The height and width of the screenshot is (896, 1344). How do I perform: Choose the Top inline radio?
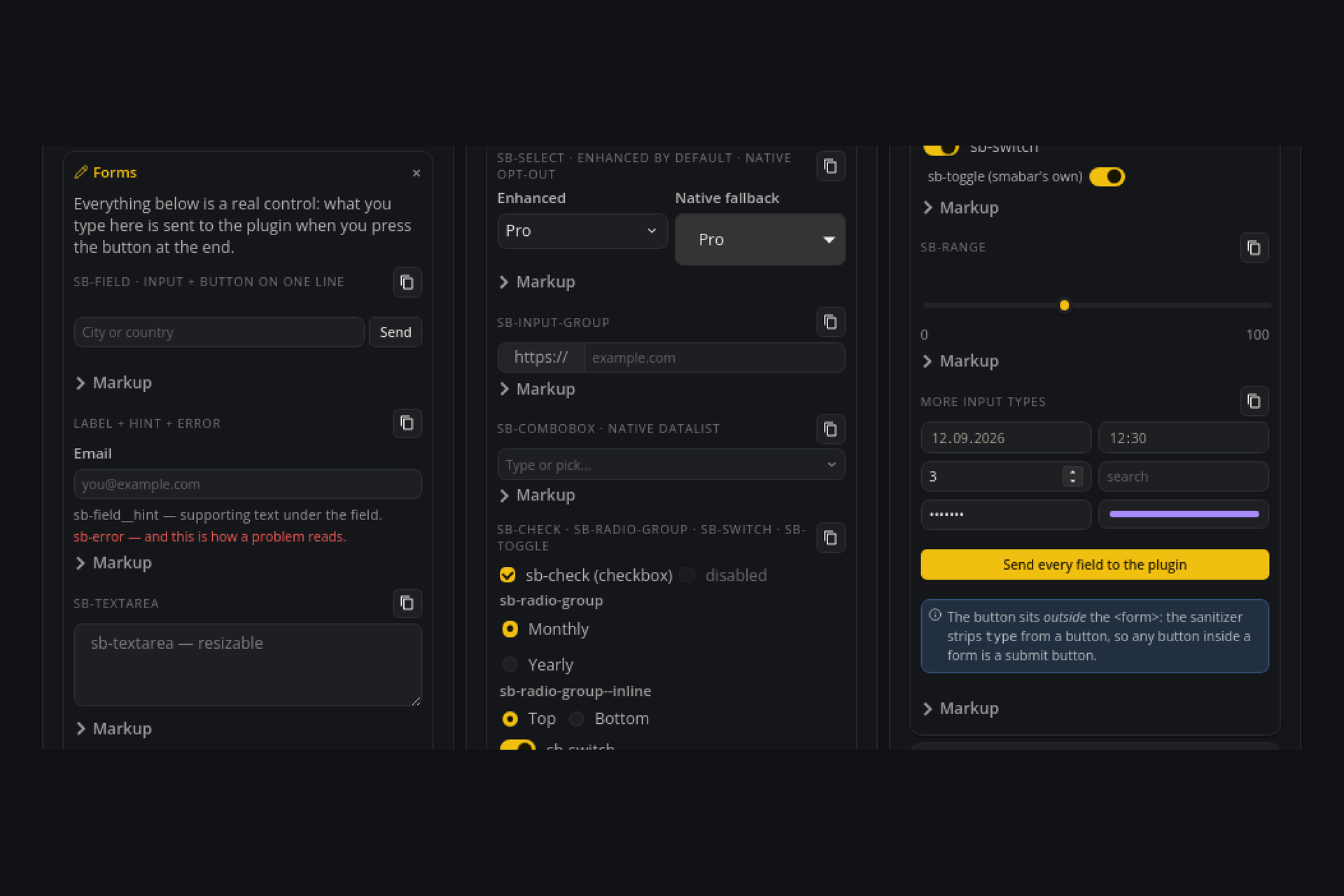510,719
